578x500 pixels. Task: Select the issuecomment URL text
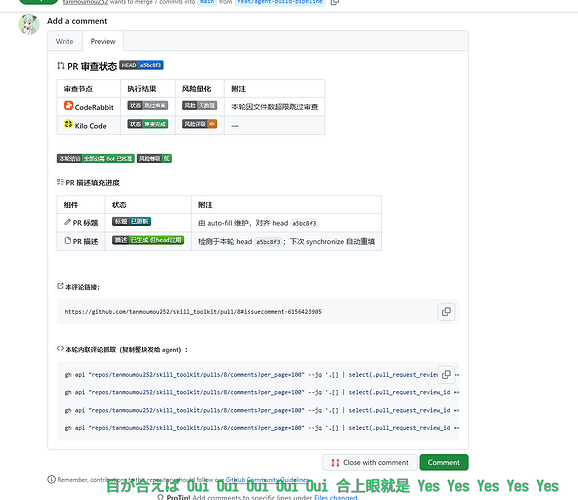[x=193, y=312]
